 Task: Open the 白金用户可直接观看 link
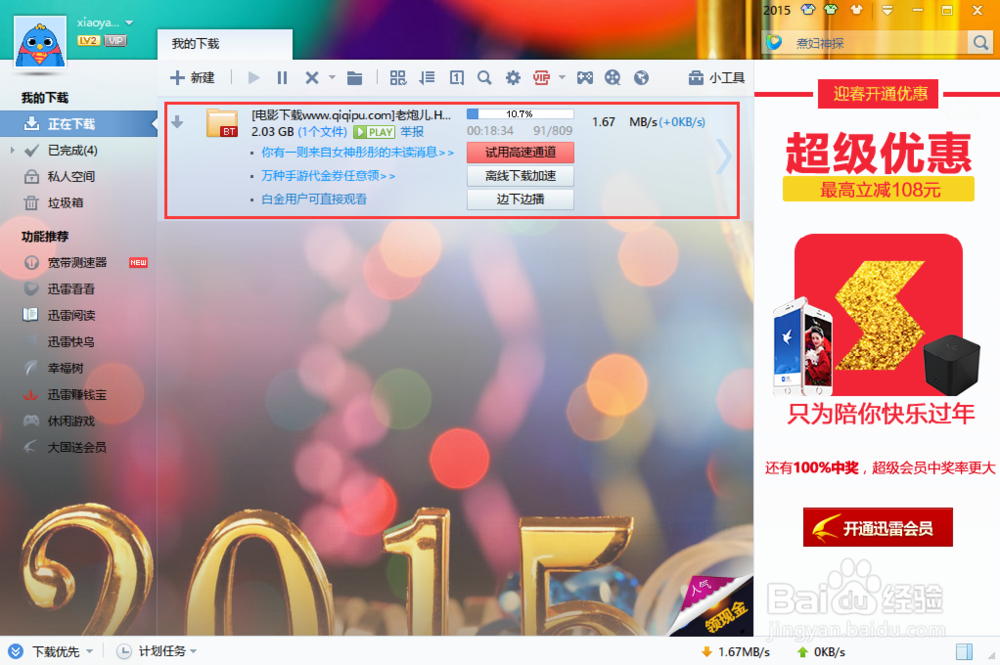point(314,199)
